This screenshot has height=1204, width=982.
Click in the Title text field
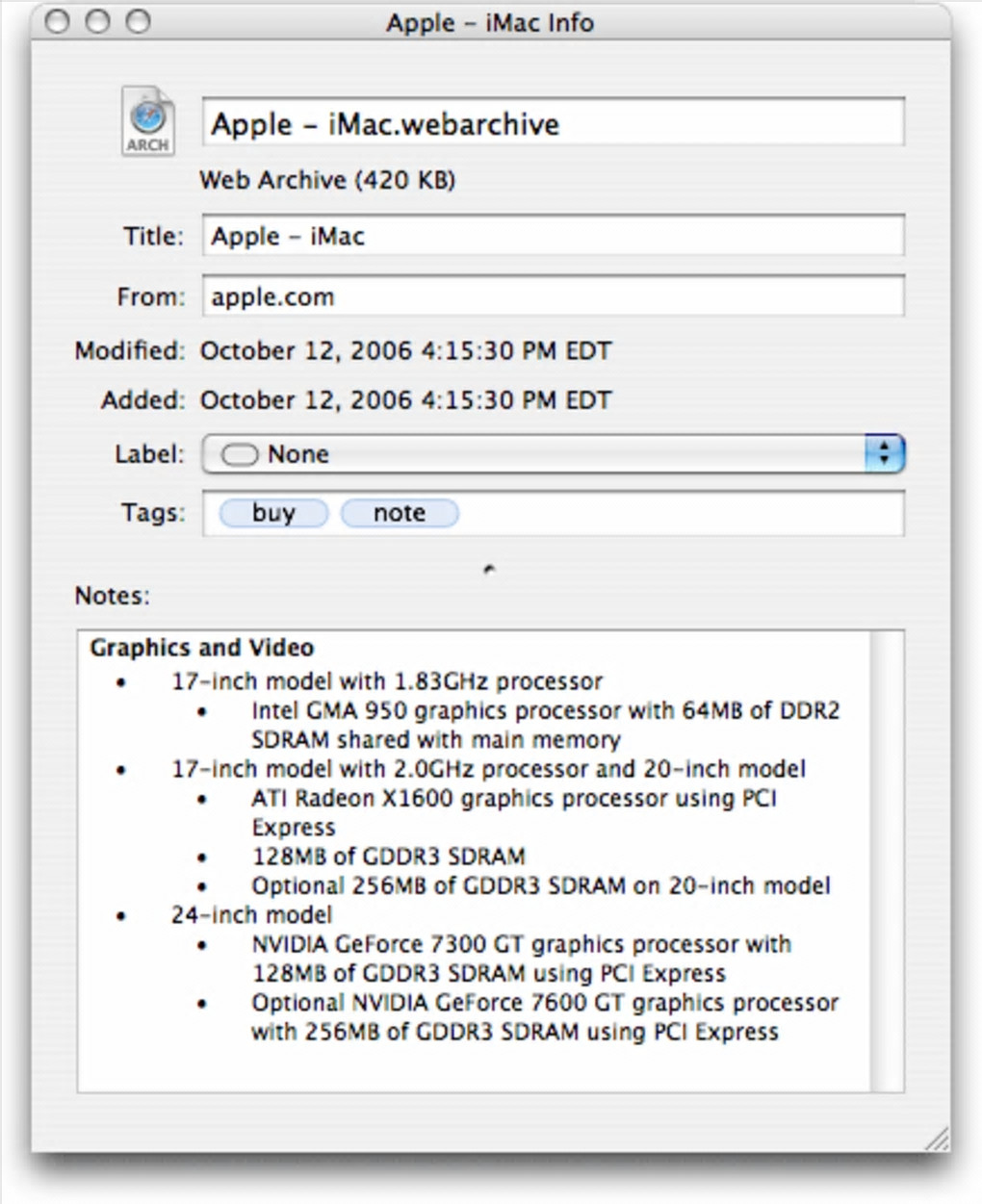coord(552,236)
